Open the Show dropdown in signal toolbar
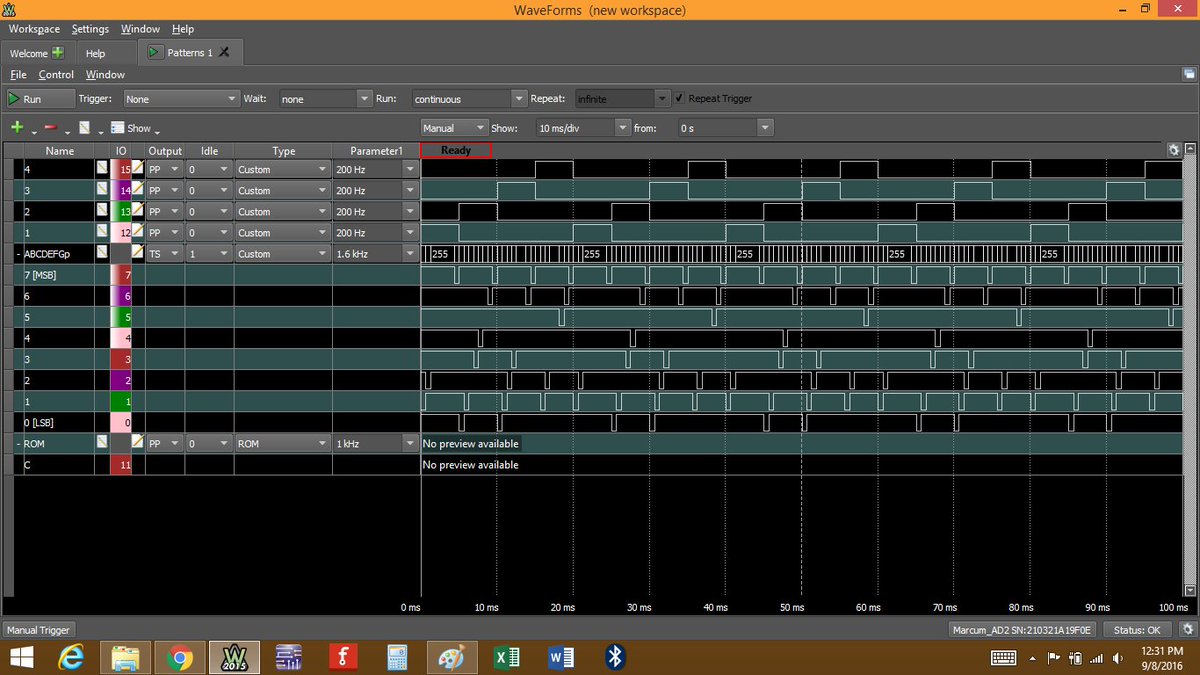Screen dimensions: 1200x675 [x=135, y=128]
